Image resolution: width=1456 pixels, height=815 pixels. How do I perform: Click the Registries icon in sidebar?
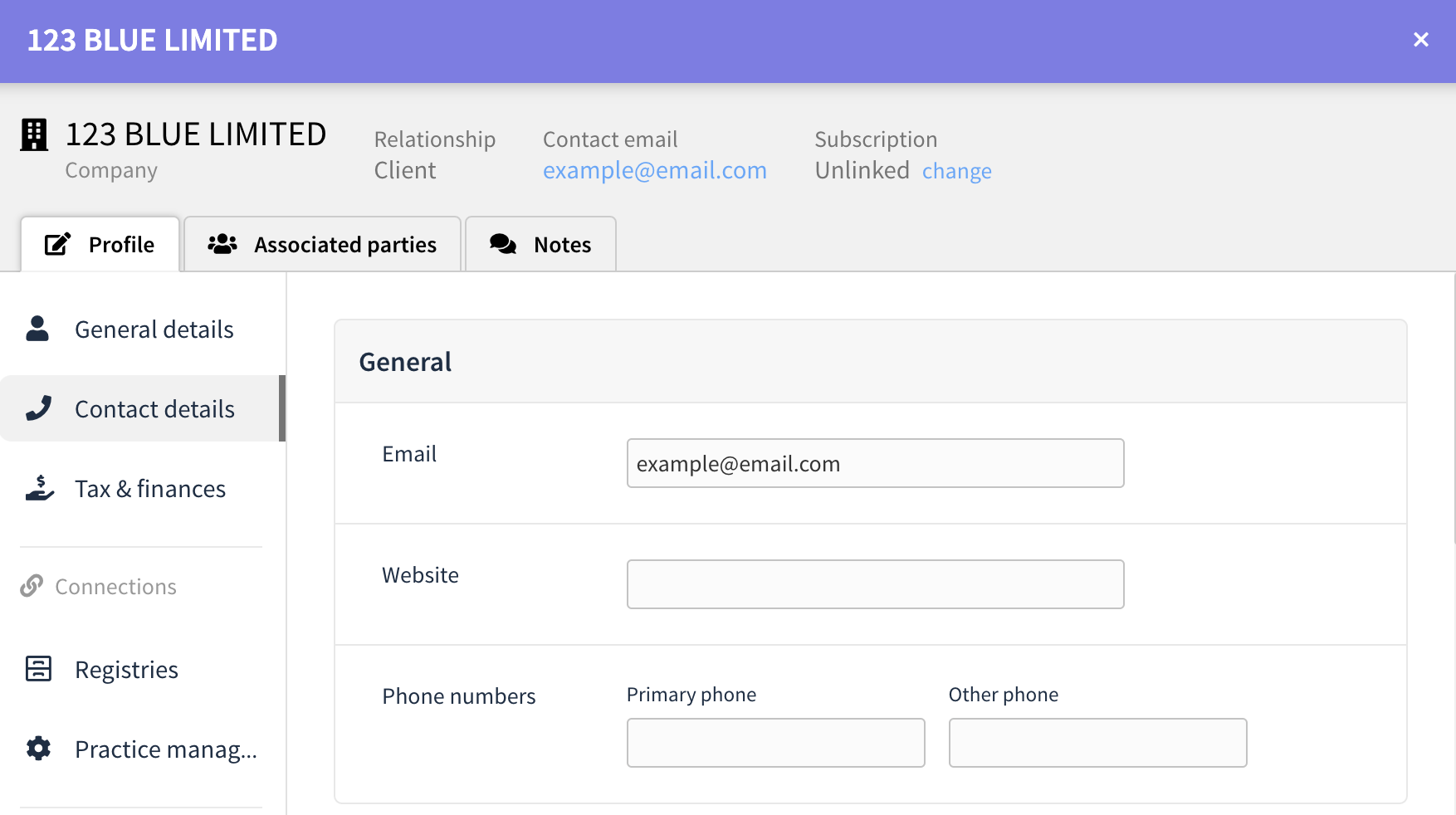point(38,669)
